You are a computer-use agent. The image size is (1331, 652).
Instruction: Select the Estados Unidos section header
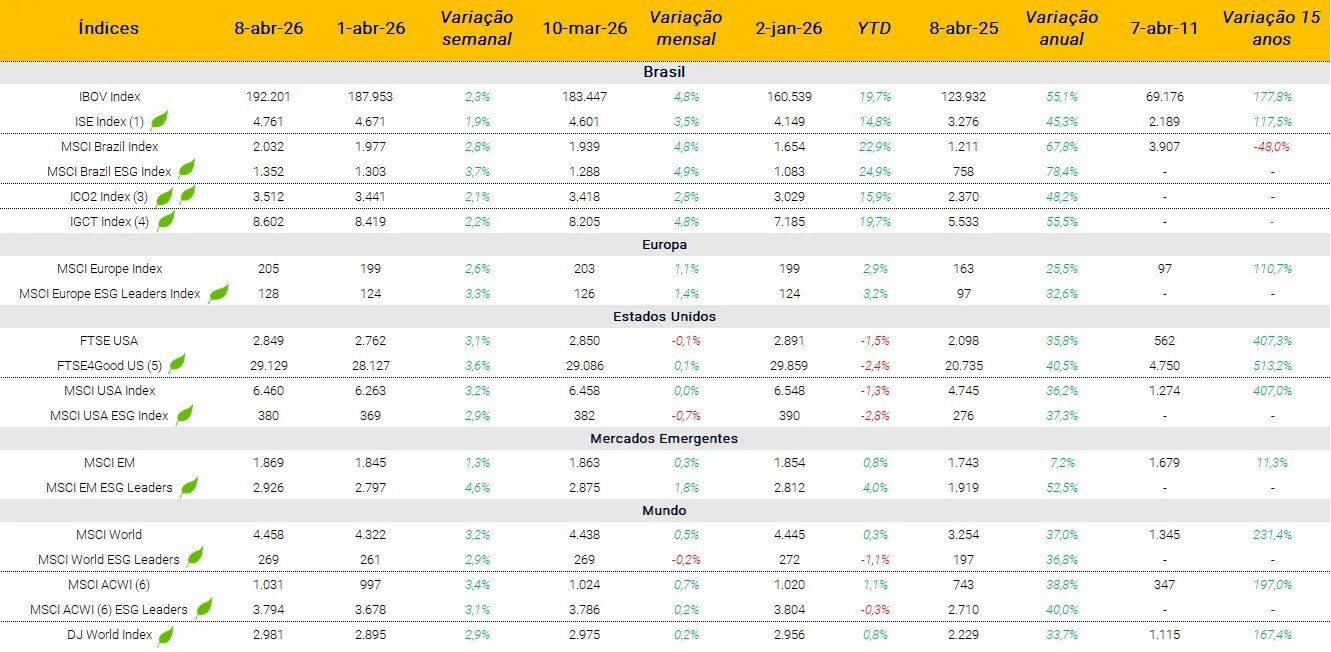click(664, 316)
